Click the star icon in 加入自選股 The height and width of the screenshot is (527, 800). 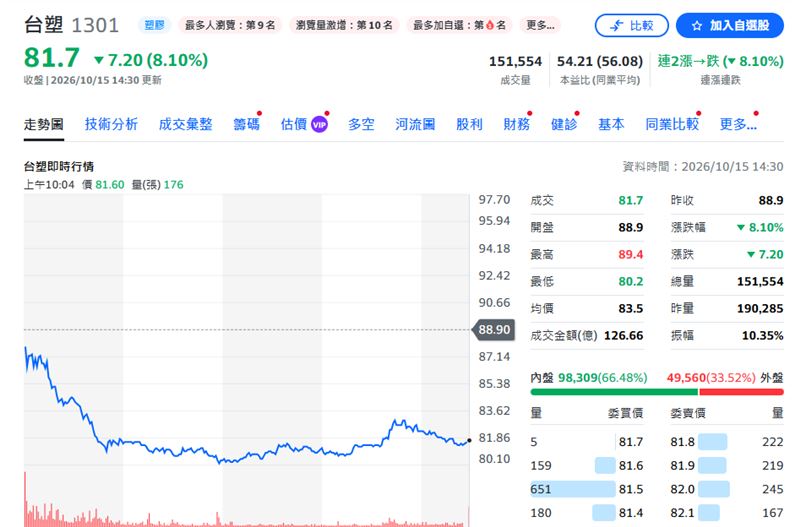point(696,26)
